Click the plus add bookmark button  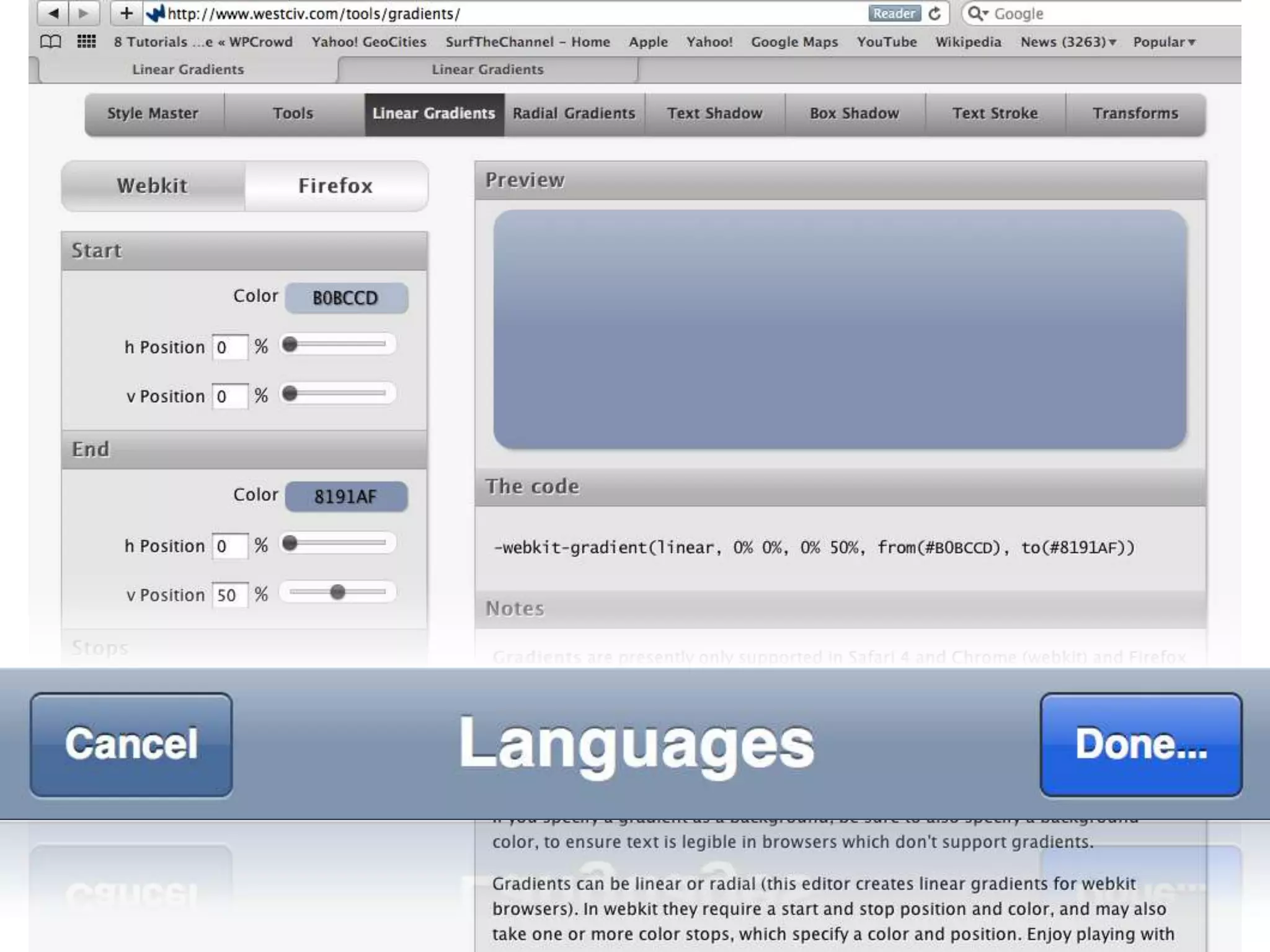(x=126, y=13)
